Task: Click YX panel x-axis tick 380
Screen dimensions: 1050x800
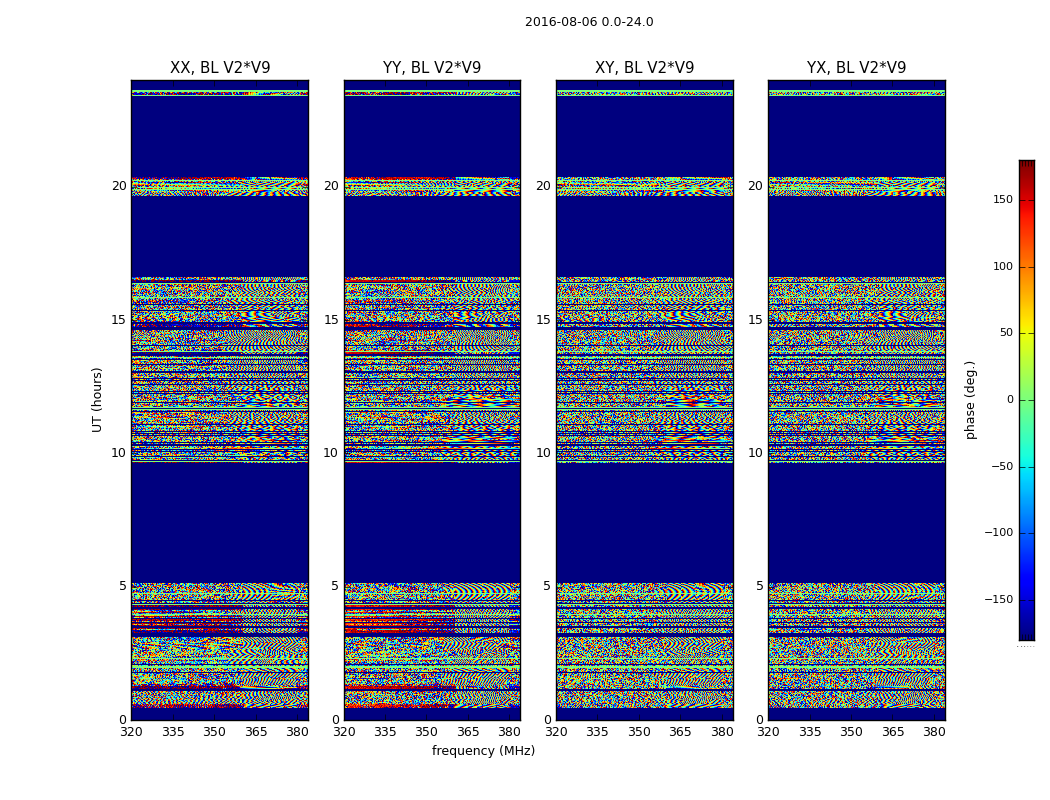Action: click(x=934, y=732)
